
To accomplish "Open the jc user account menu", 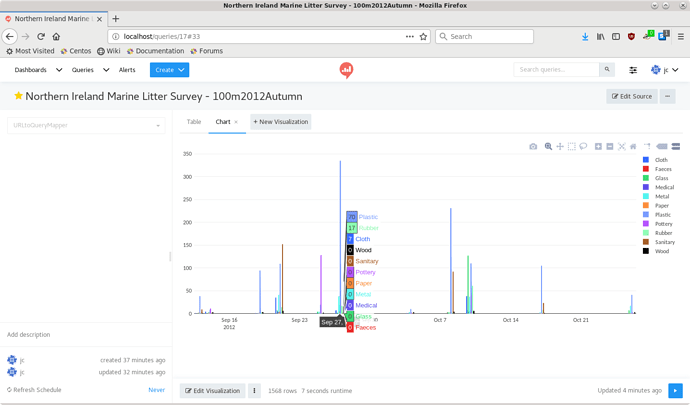I will [x=664, y=70].
